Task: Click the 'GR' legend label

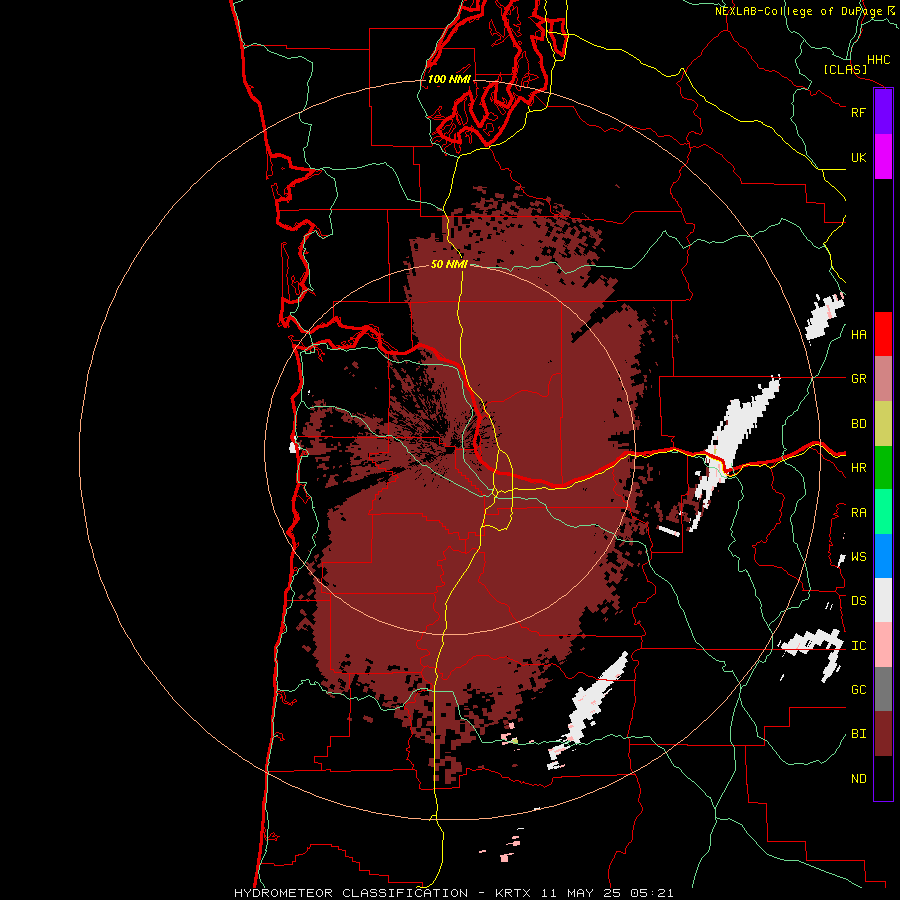Action: tap(858, 379)
